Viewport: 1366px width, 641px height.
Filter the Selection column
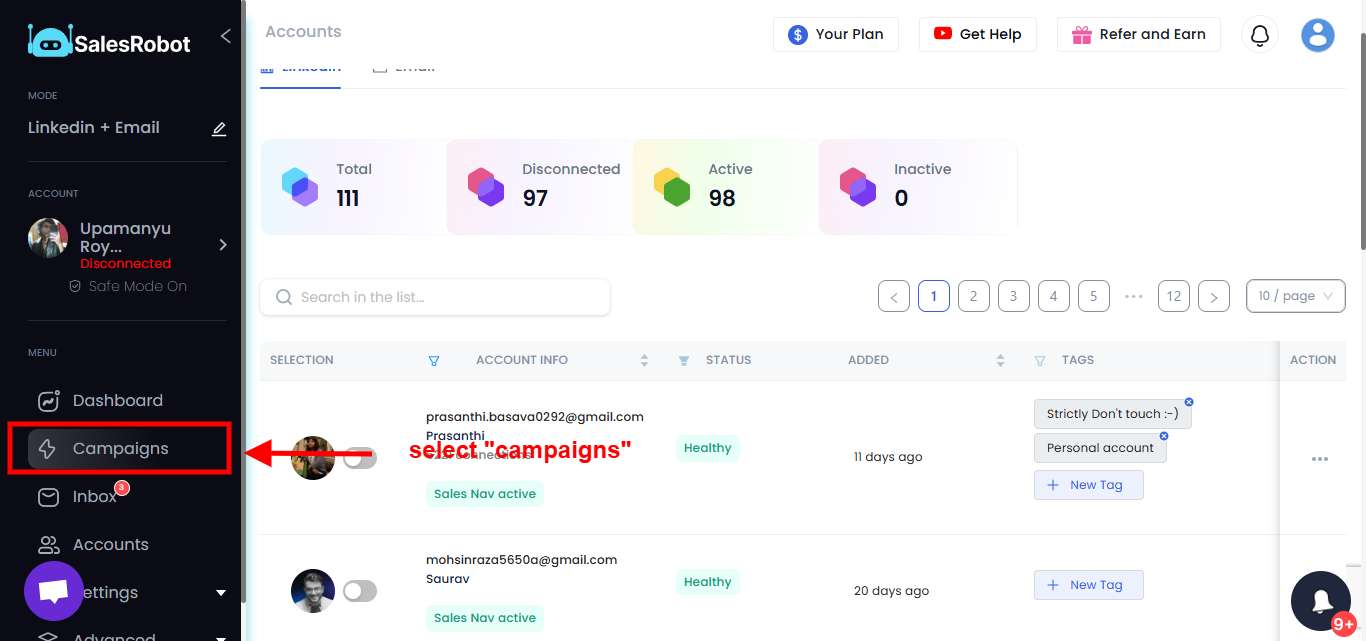[434, 361]
